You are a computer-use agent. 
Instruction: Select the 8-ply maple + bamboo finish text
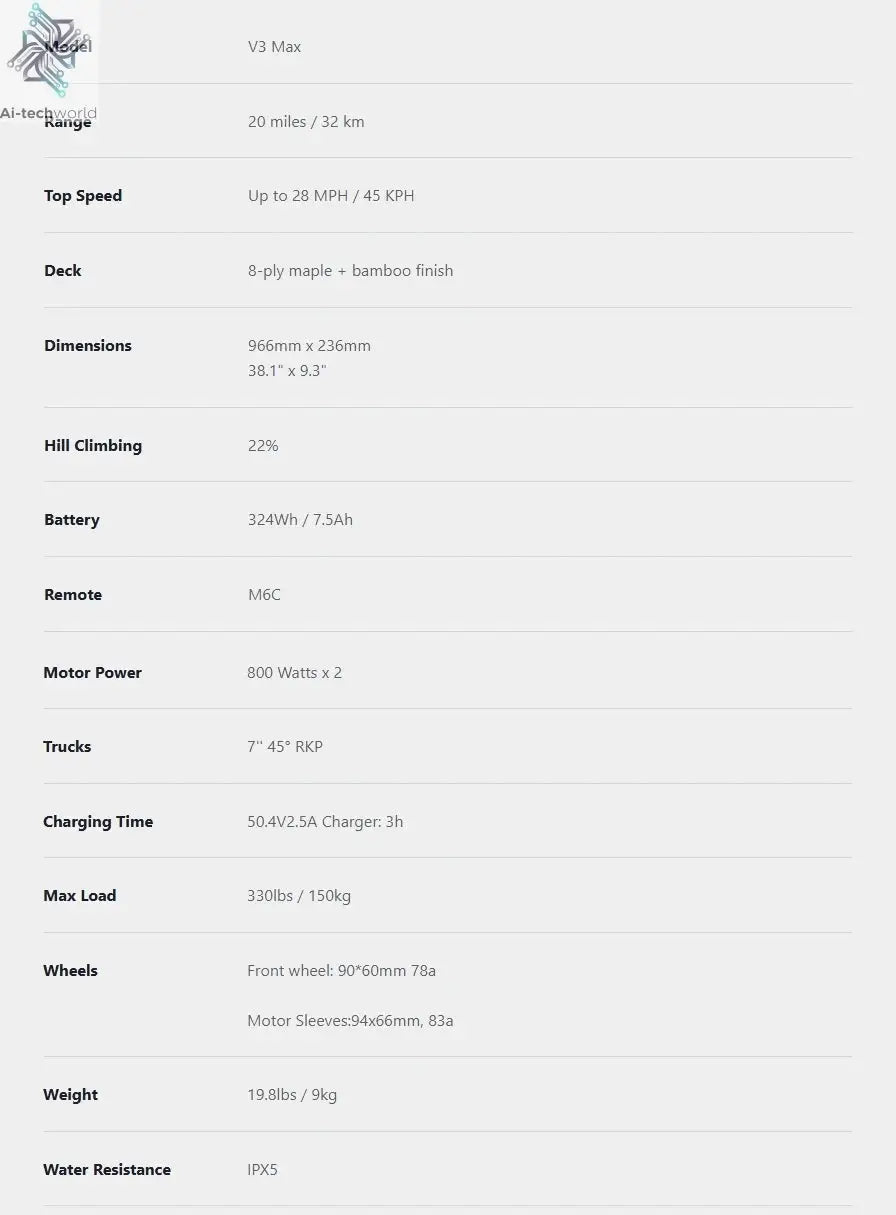coord(350,271)
